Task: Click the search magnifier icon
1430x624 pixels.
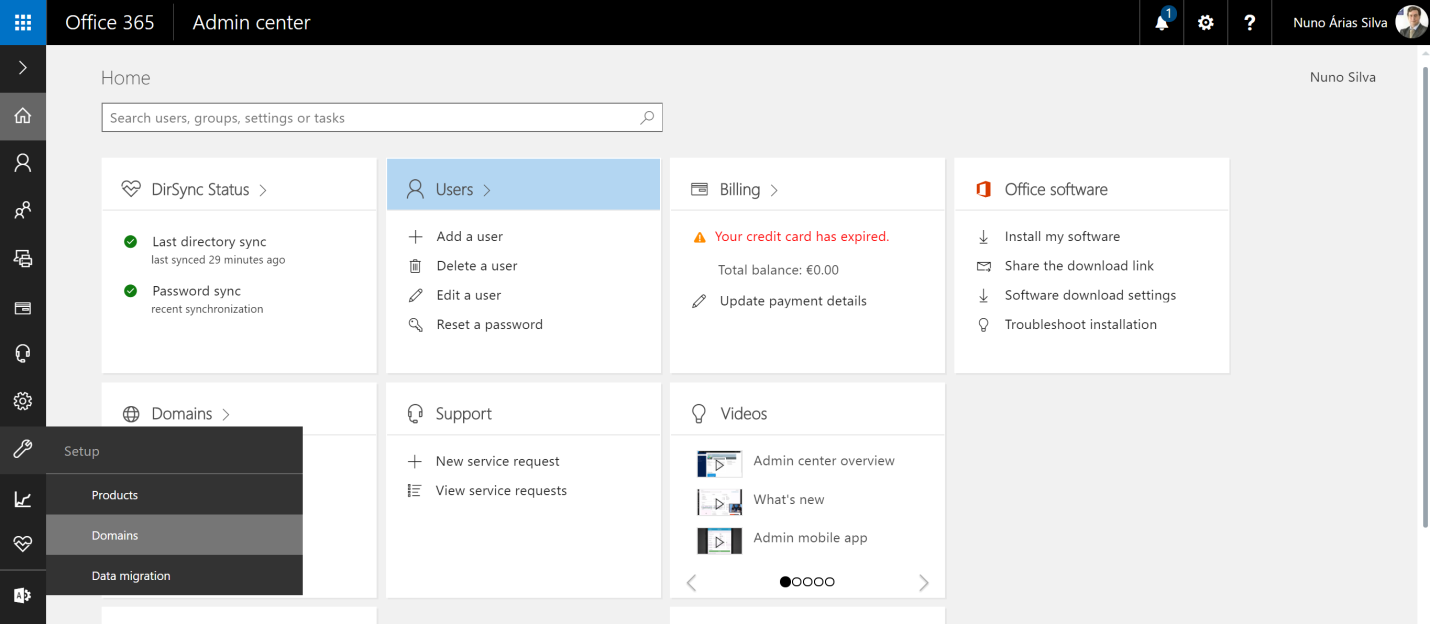Action: click(x=647, y=118)
